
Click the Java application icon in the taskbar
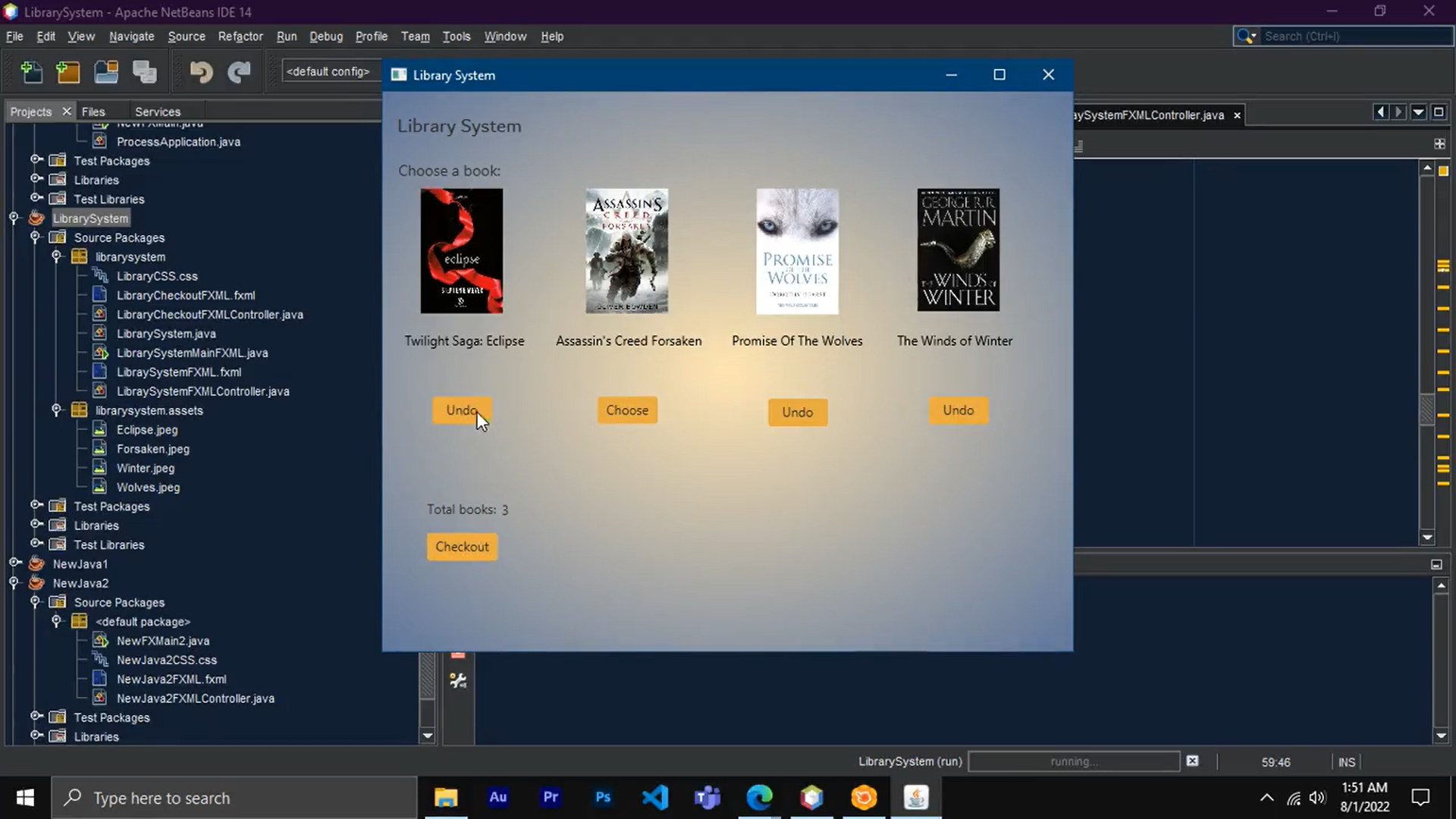pos(916,797)
